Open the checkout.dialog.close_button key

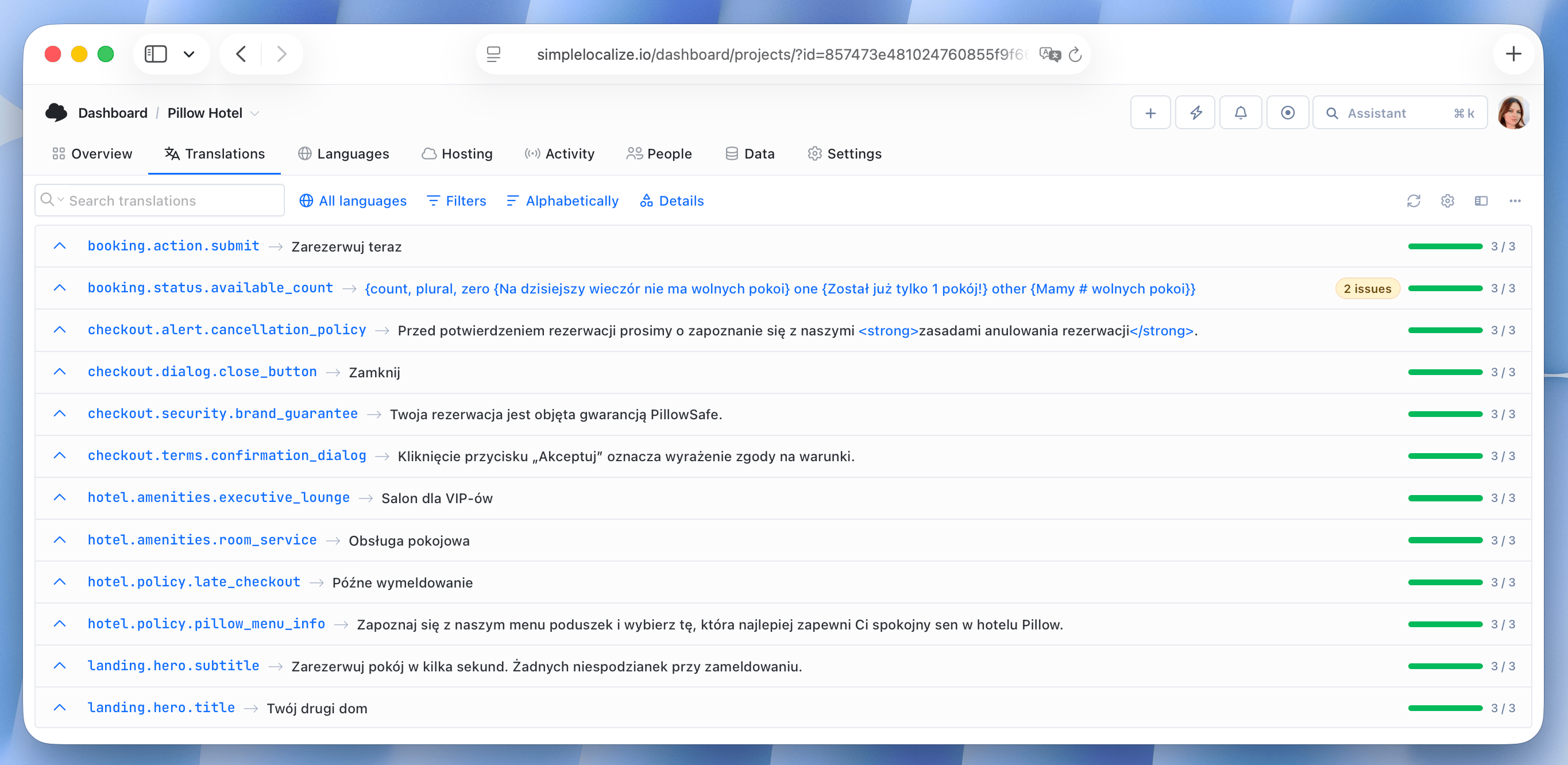pos(202,372)
